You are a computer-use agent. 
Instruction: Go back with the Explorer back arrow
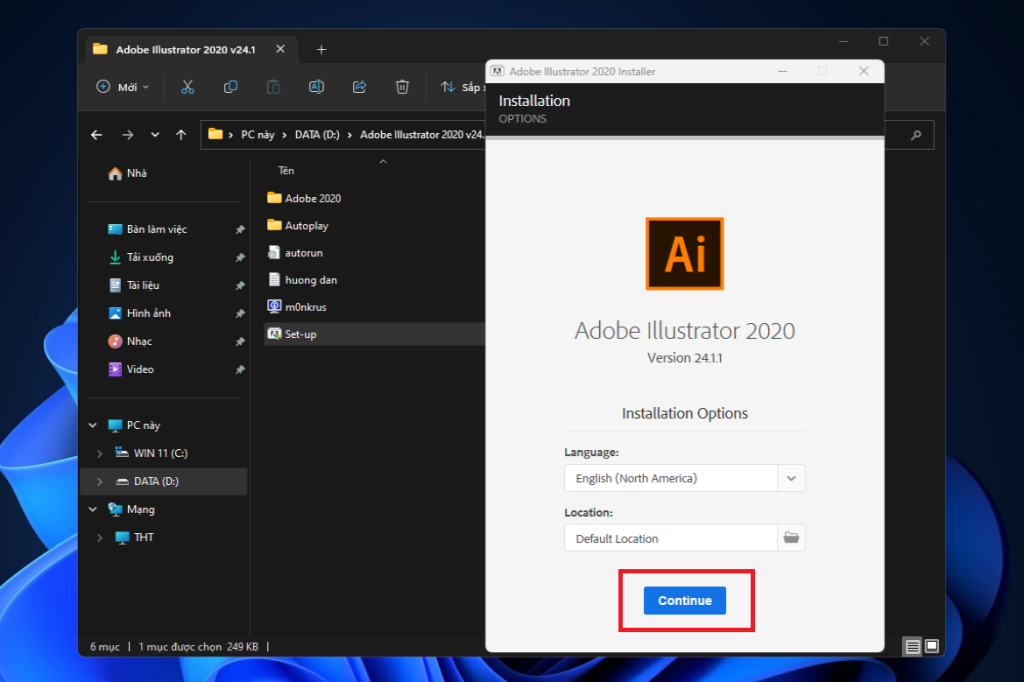[x=97, y=135]
